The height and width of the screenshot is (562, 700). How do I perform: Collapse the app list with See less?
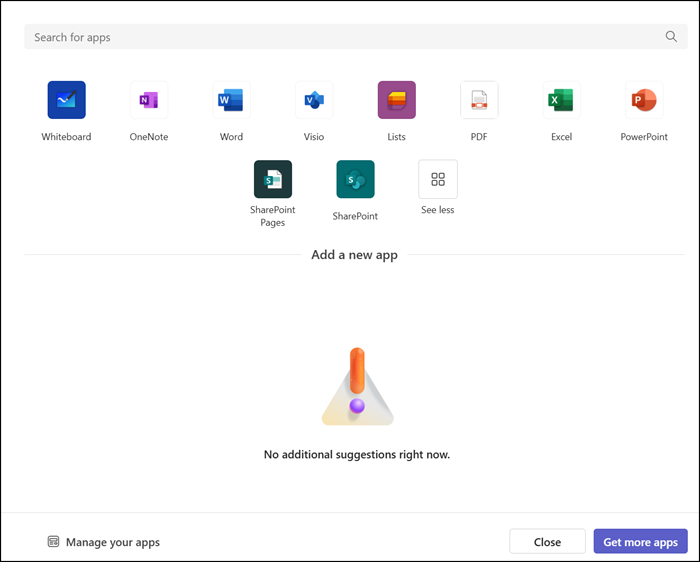tap(437, 179)
